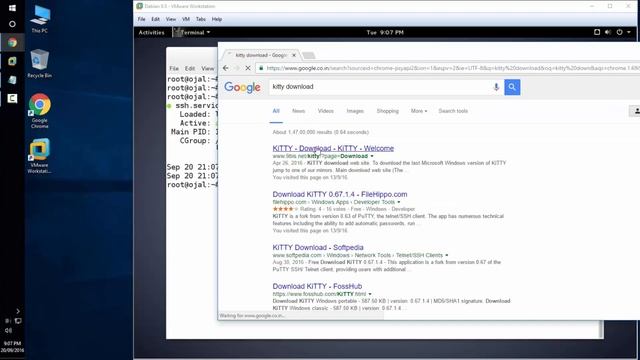The height and width of the screenshot is (360, 640).
Task: Open the Cortana search circle icon
Action: click(12, 24)
